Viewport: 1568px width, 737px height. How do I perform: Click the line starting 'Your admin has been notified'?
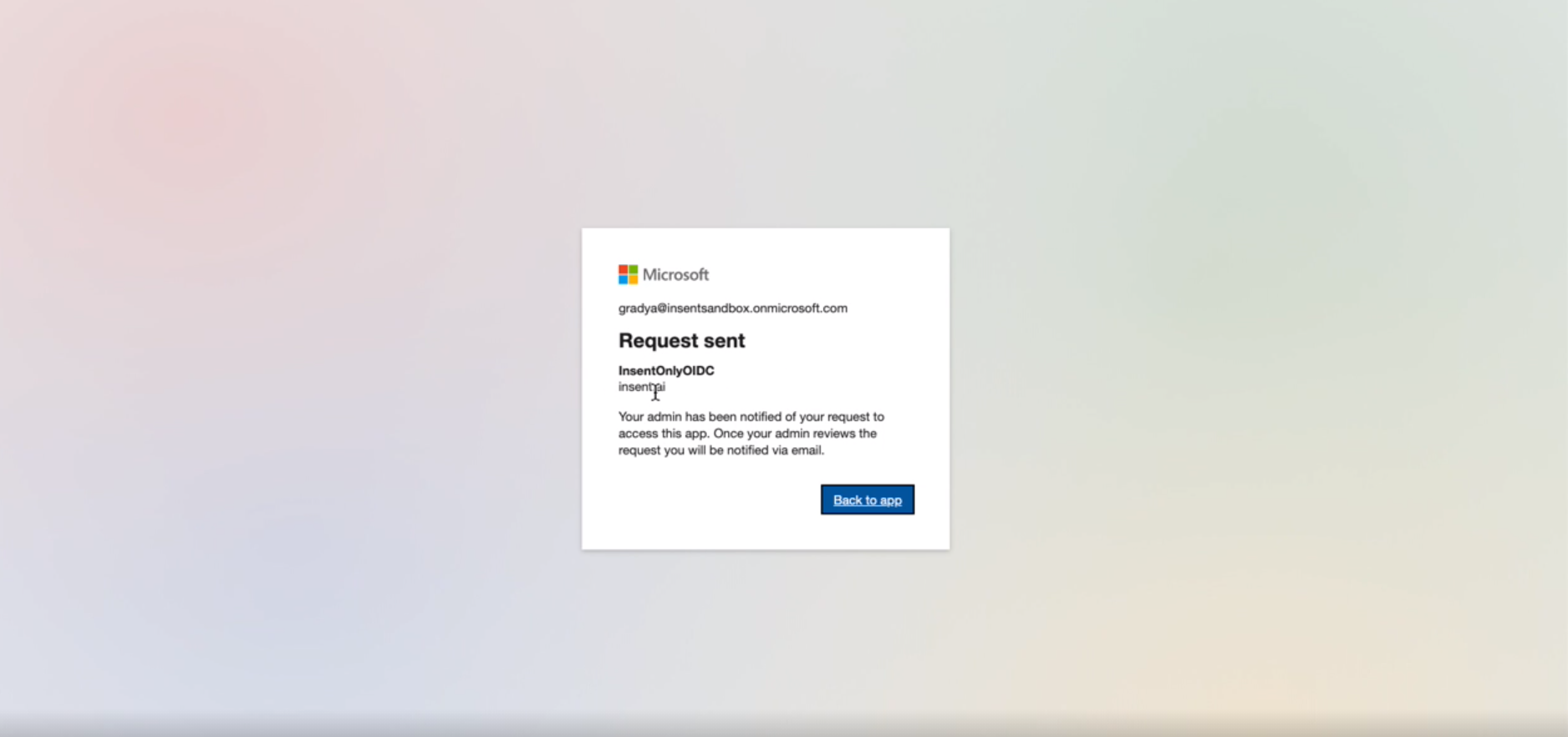pos(751,416)
